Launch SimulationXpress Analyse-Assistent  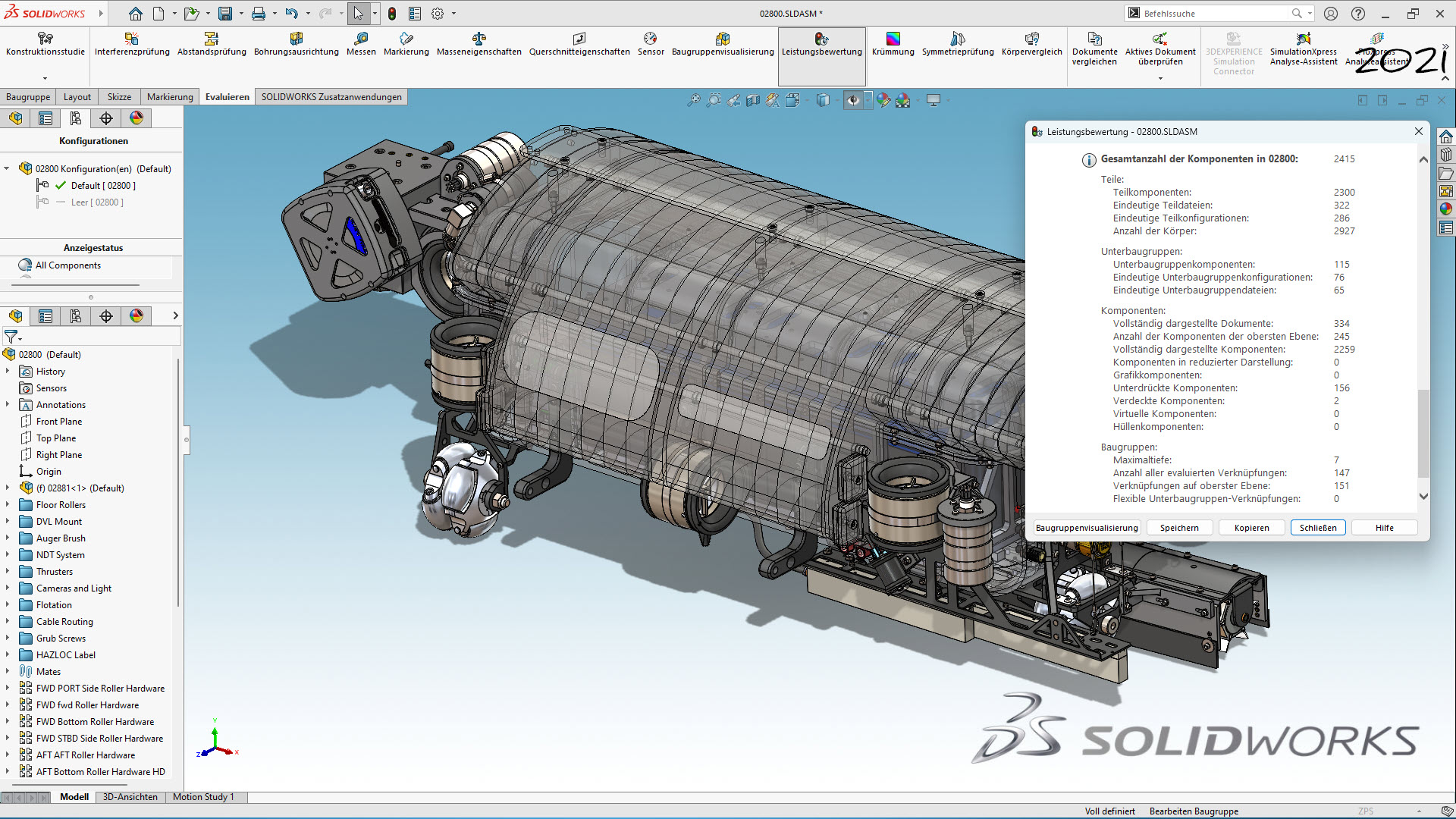coord(1304,49)
